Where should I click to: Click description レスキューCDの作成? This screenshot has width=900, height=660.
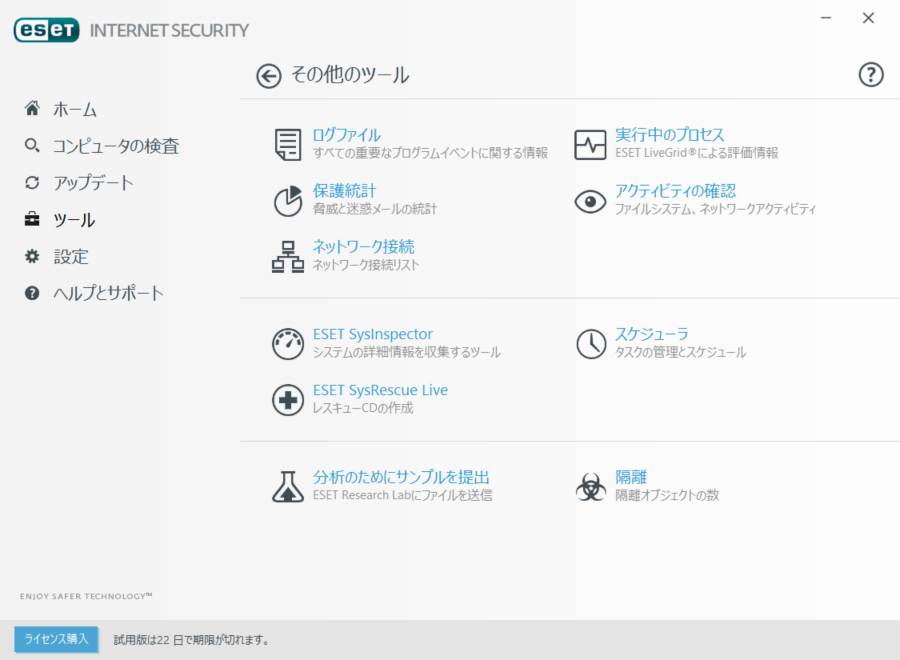363,408
